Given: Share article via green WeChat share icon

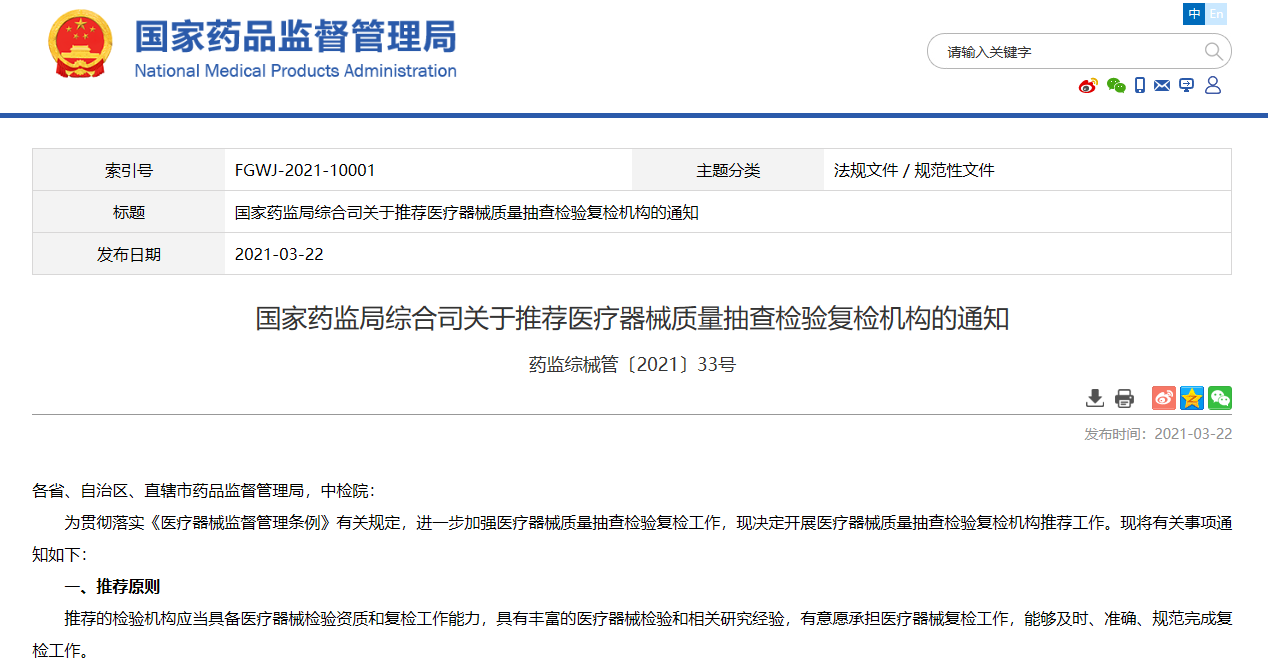Looking at the screenshot, I should [1219, 398].
